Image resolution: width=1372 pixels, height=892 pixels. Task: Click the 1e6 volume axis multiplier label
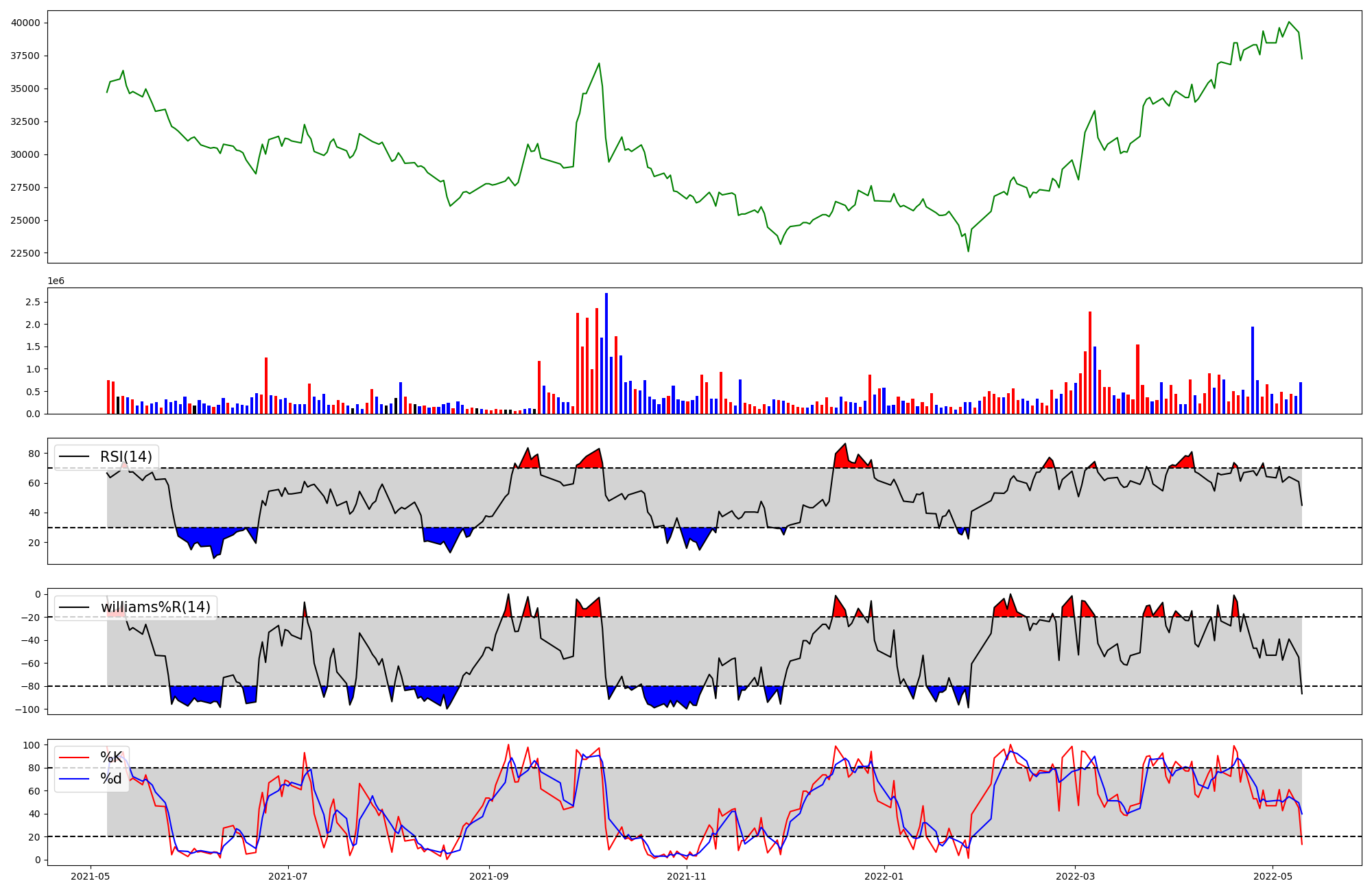[56, 281]
